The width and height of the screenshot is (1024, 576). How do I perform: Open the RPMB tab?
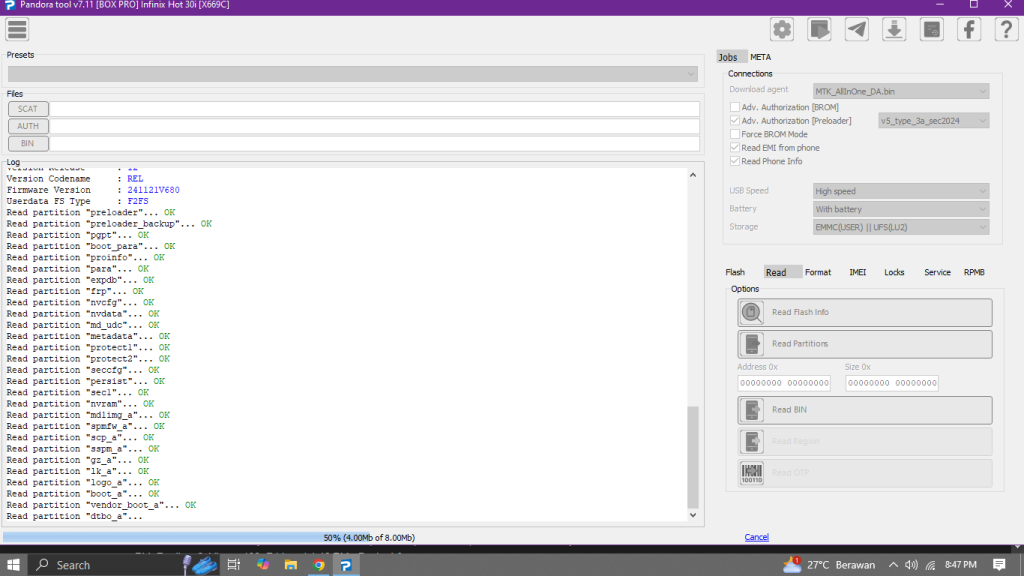pos(974,272)
